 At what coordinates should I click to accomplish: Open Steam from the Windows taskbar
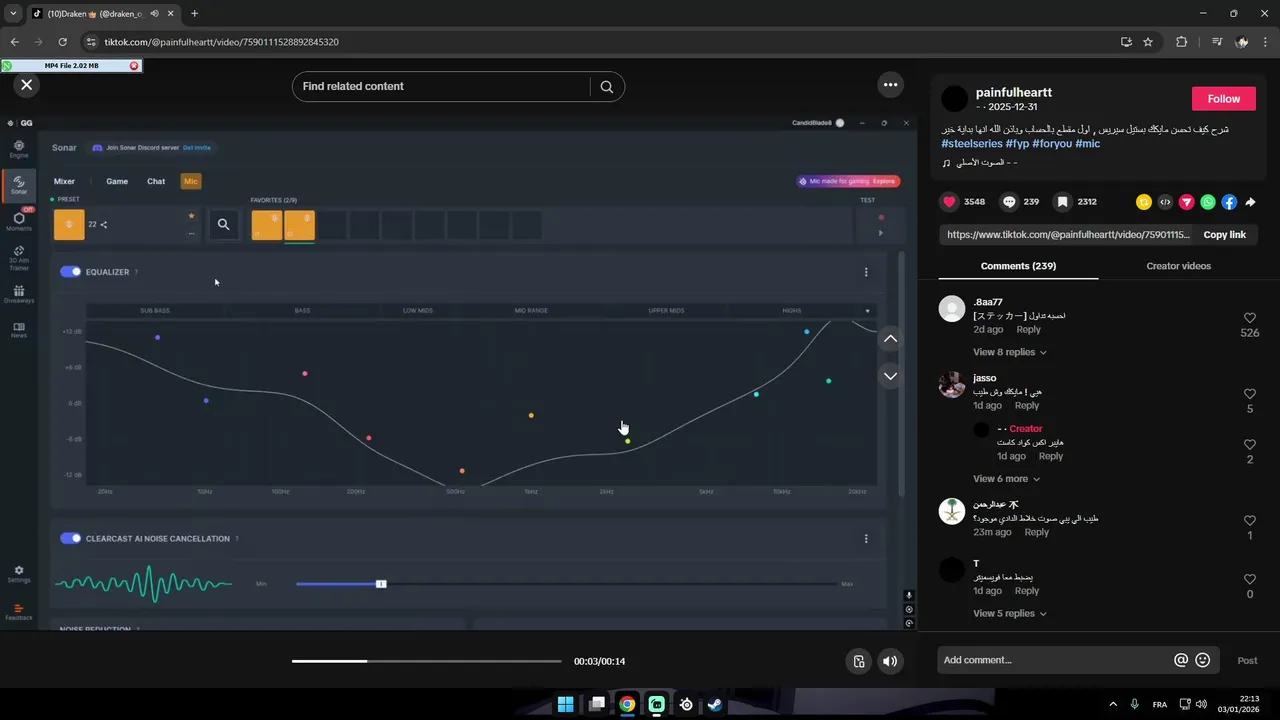pos(715,704)
